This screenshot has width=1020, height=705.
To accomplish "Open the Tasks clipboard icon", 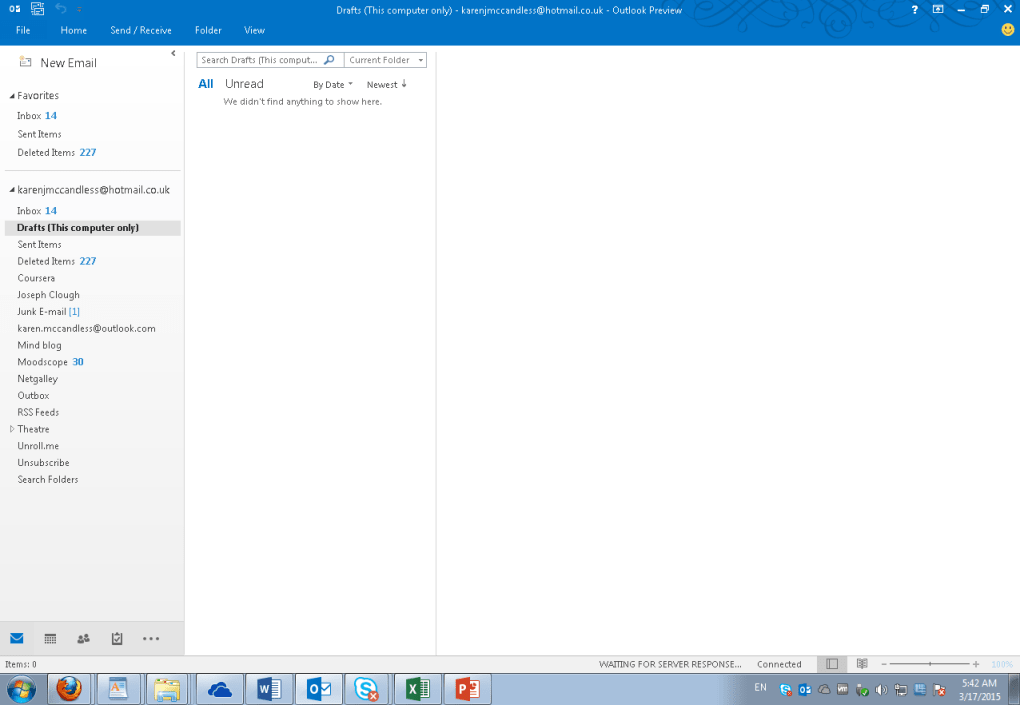I will (x=117, y=638).
